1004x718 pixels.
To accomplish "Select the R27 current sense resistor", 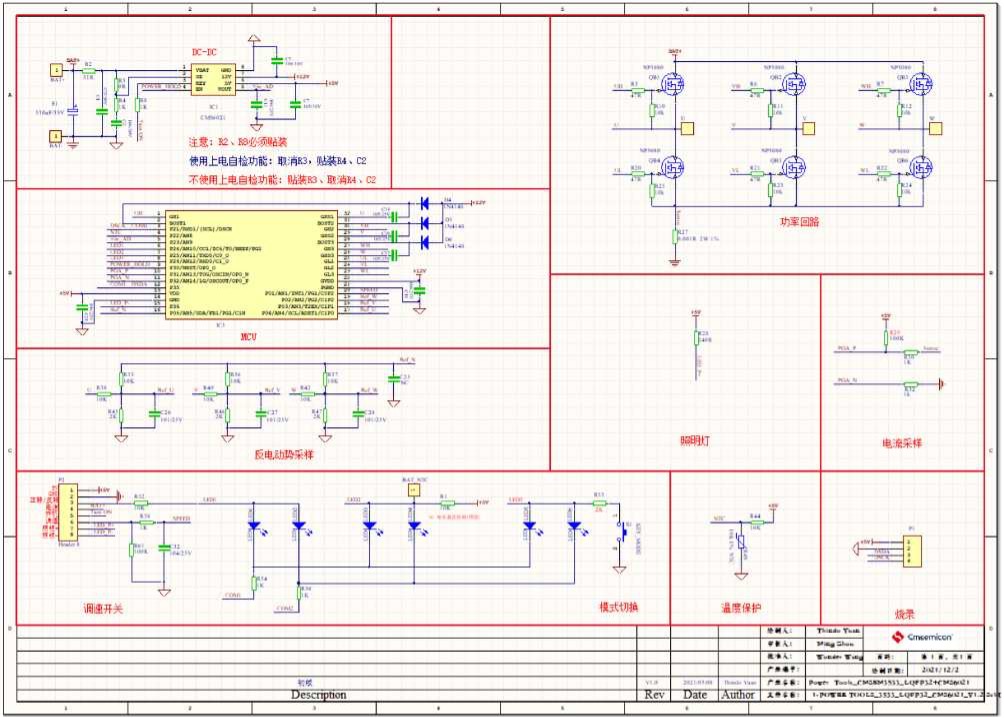I will [x=675, y=236].
